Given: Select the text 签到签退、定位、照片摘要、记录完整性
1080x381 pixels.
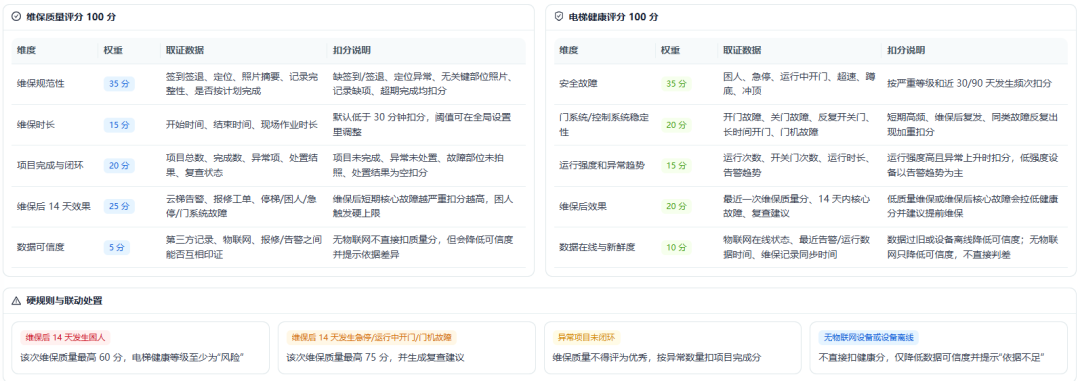Looking at the screenshot, I should pyautogui.click(x=241, y=84).
